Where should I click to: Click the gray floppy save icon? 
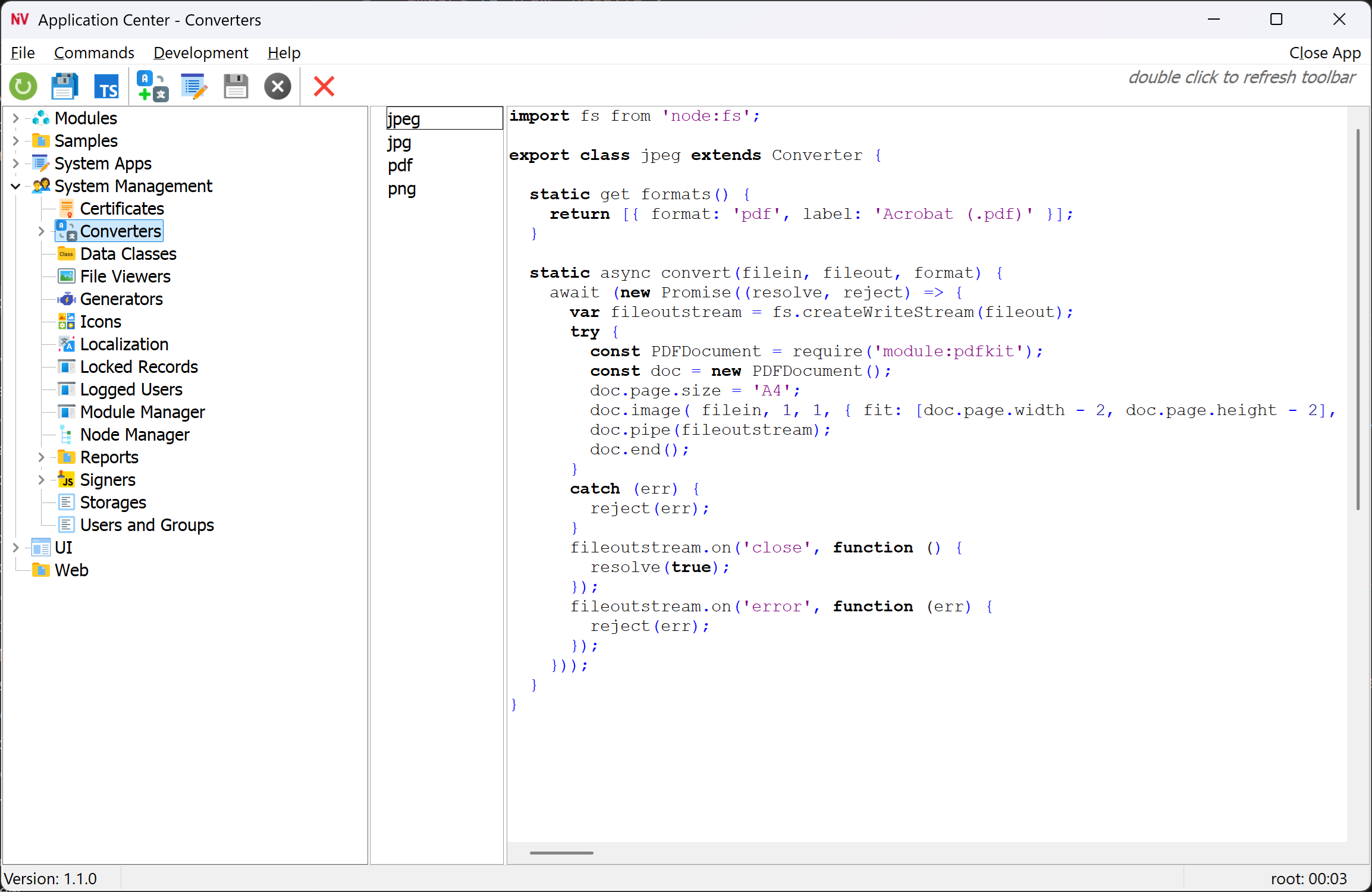[236, 87]
